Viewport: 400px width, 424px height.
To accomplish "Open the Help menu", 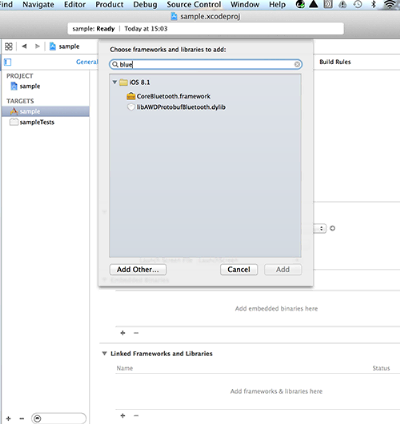I will pos(277,5).
